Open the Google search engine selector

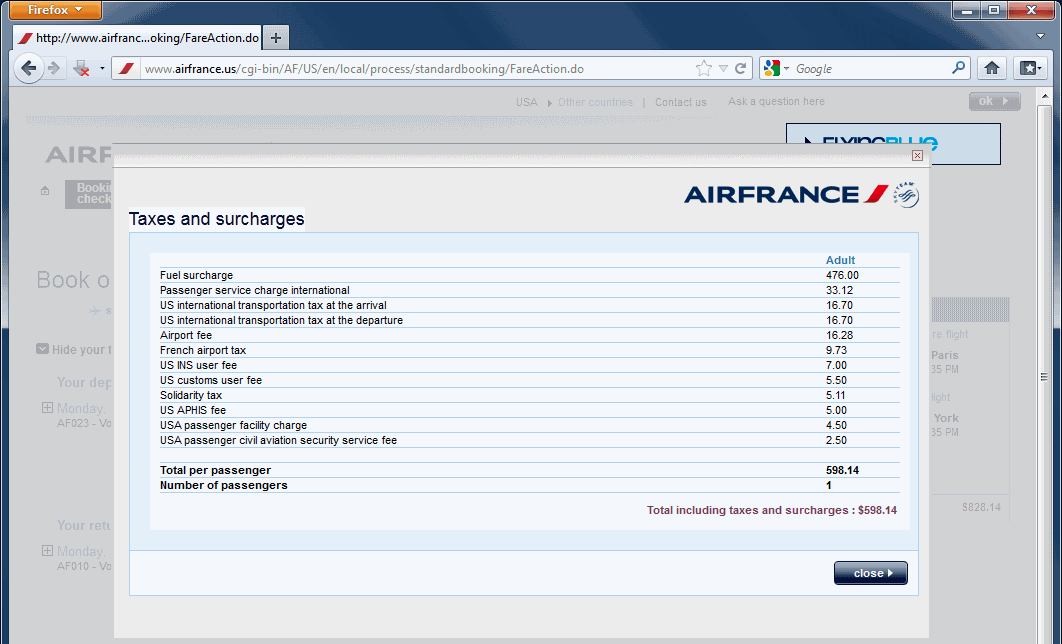pos(776,68)
